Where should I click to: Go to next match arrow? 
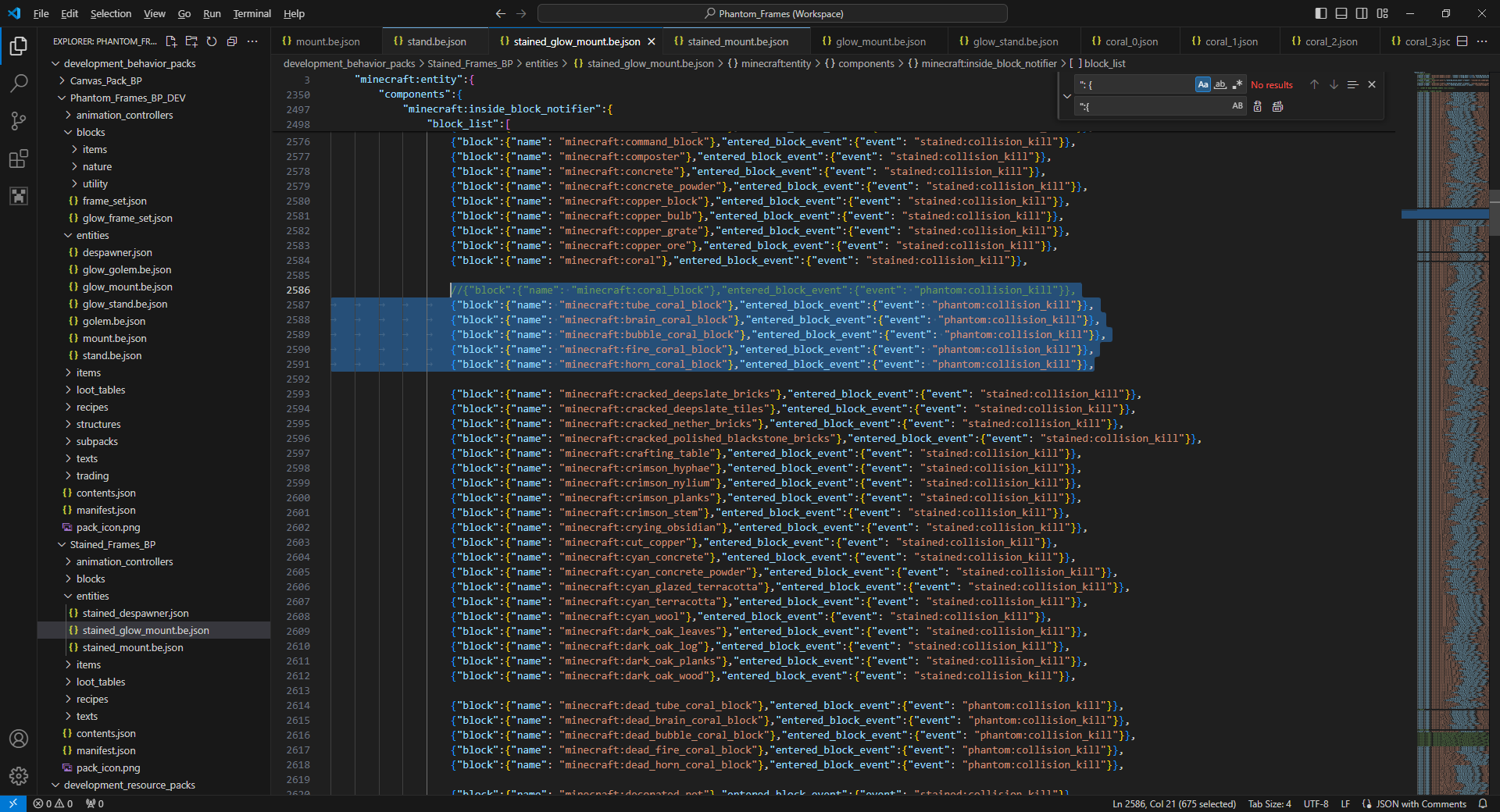point(1334,84)
